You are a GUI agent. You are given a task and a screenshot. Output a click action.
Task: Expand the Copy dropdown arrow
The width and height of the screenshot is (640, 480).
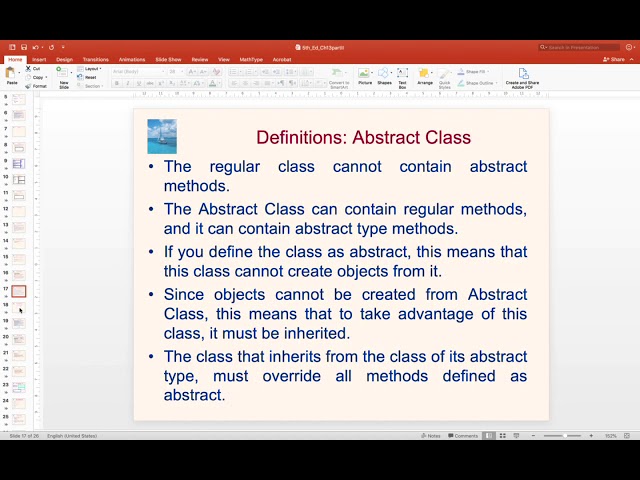(46, 77)
